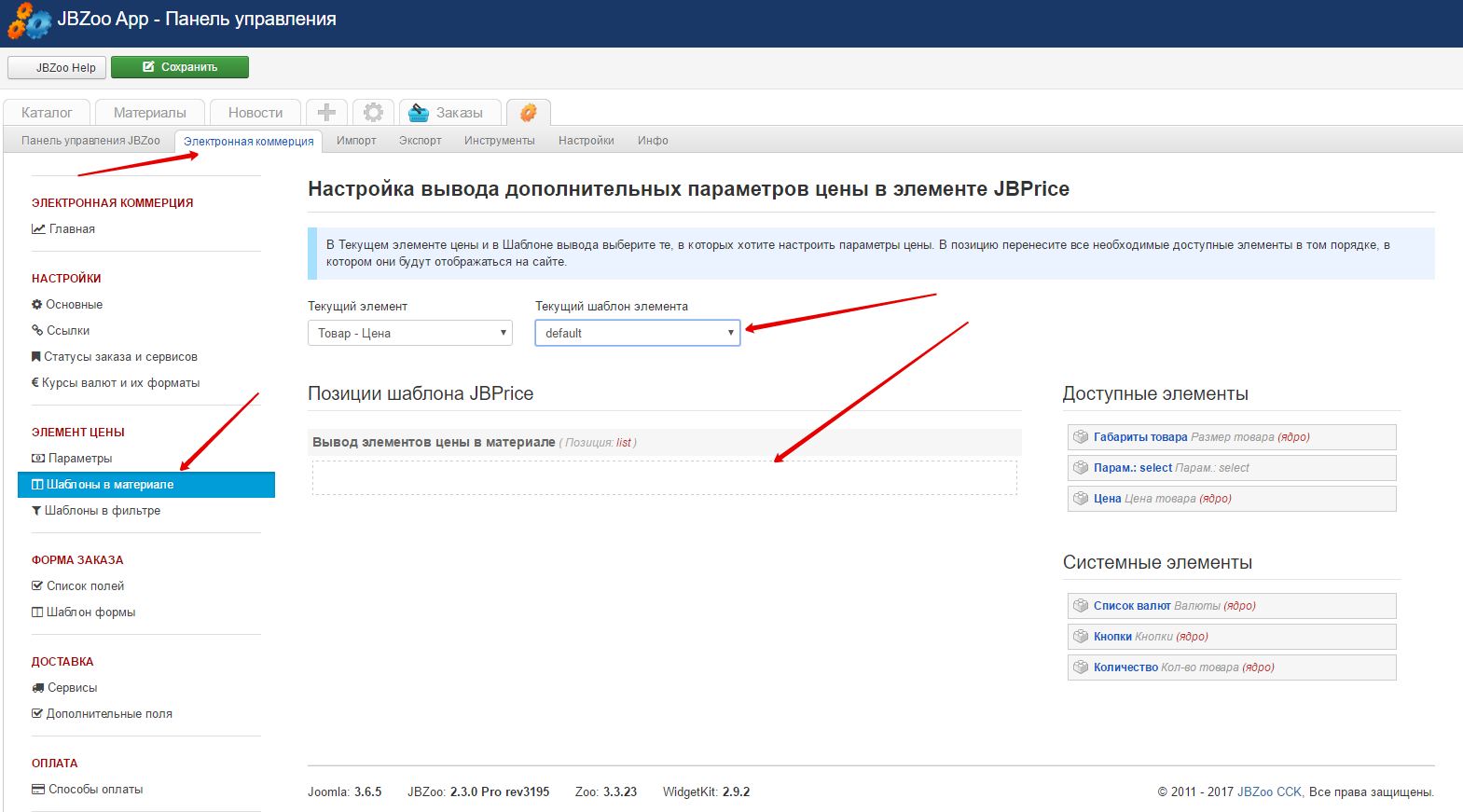The image size is (1463, 812).
Task: Switch to the Материалы tab
Action: coord(150,112)
